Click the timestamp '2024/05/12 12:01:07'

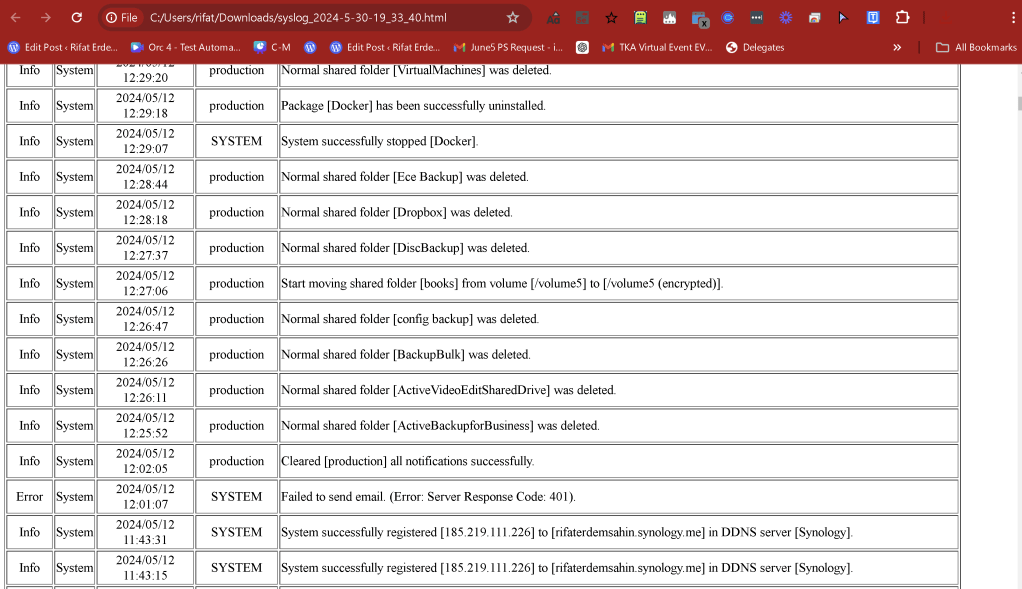click(145, 496)
